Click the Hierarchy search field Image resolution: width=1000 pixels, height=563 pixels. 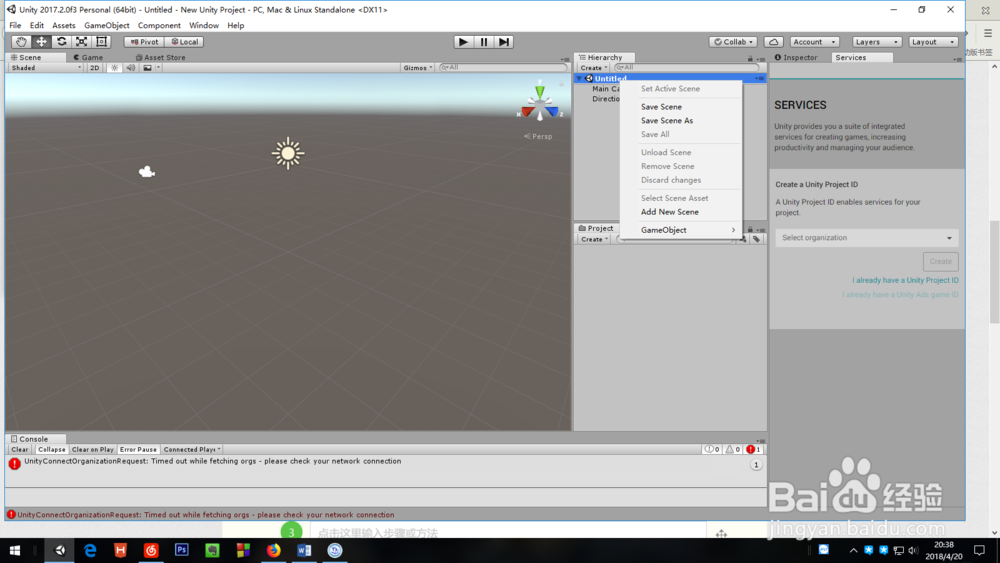pyautogui.click(x=686, y=67)
